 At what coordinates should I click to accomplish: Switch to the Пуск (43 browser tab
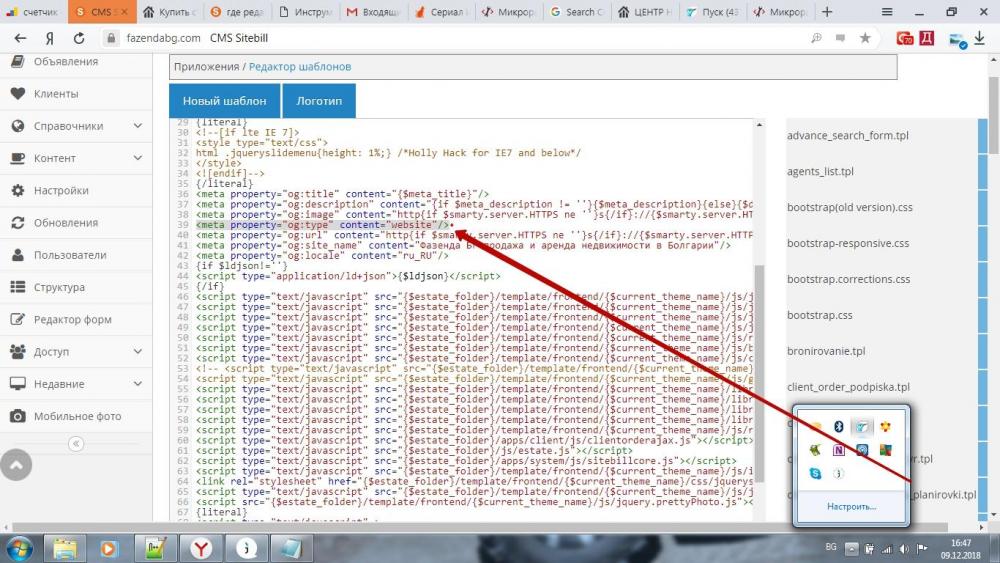712,11
